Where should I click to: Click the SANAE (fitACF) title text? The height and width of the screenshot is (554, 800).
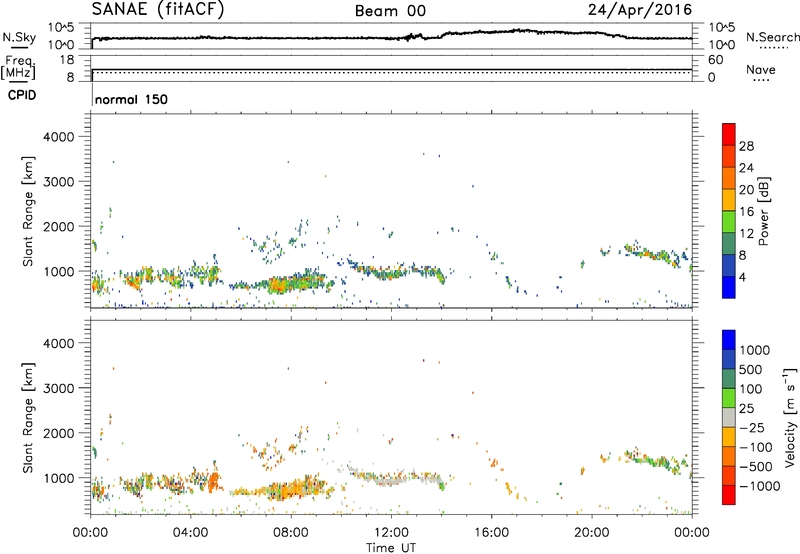158,10
